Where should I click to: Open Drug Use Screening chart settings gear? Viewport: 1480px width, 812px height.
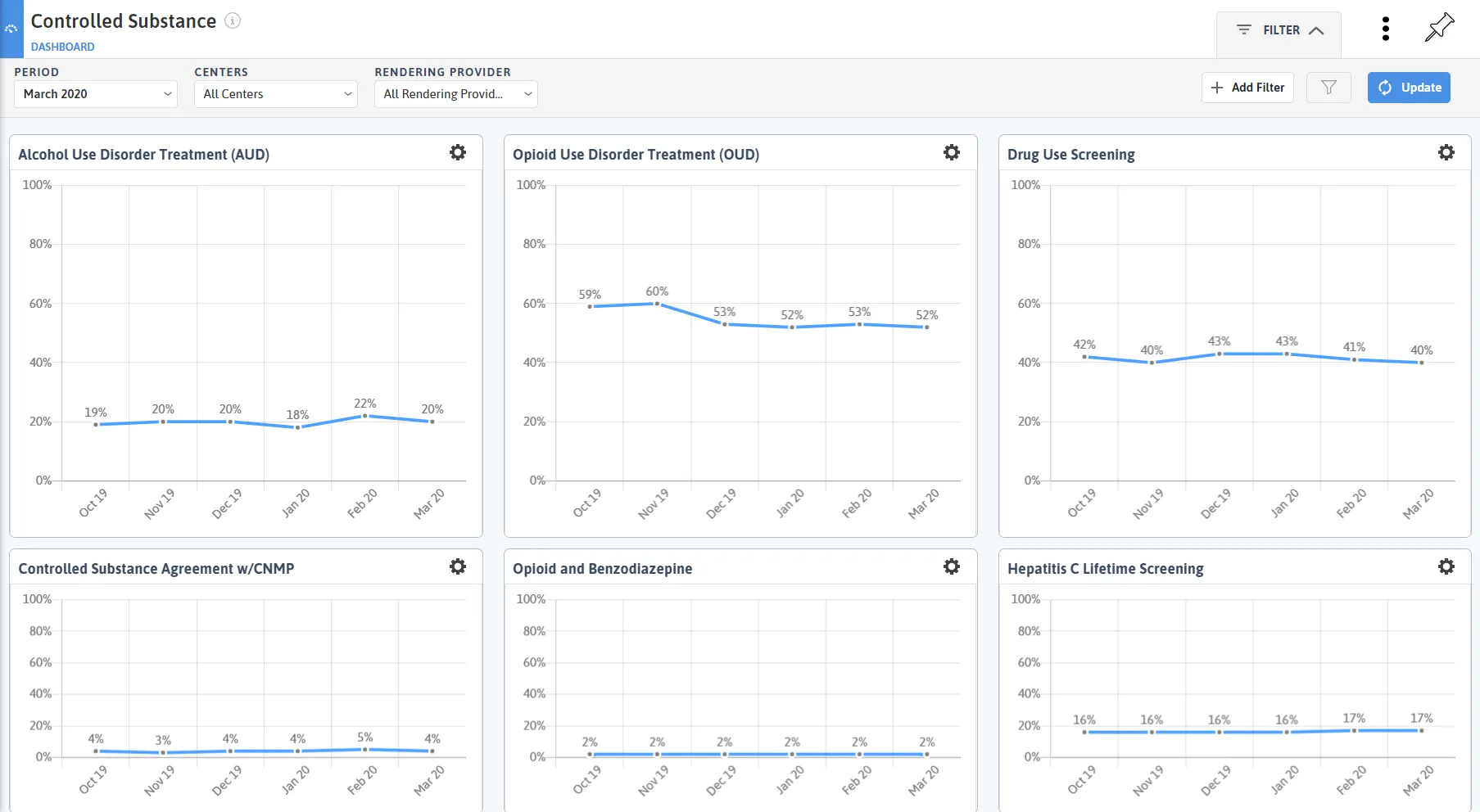[x=1446, y=152]
